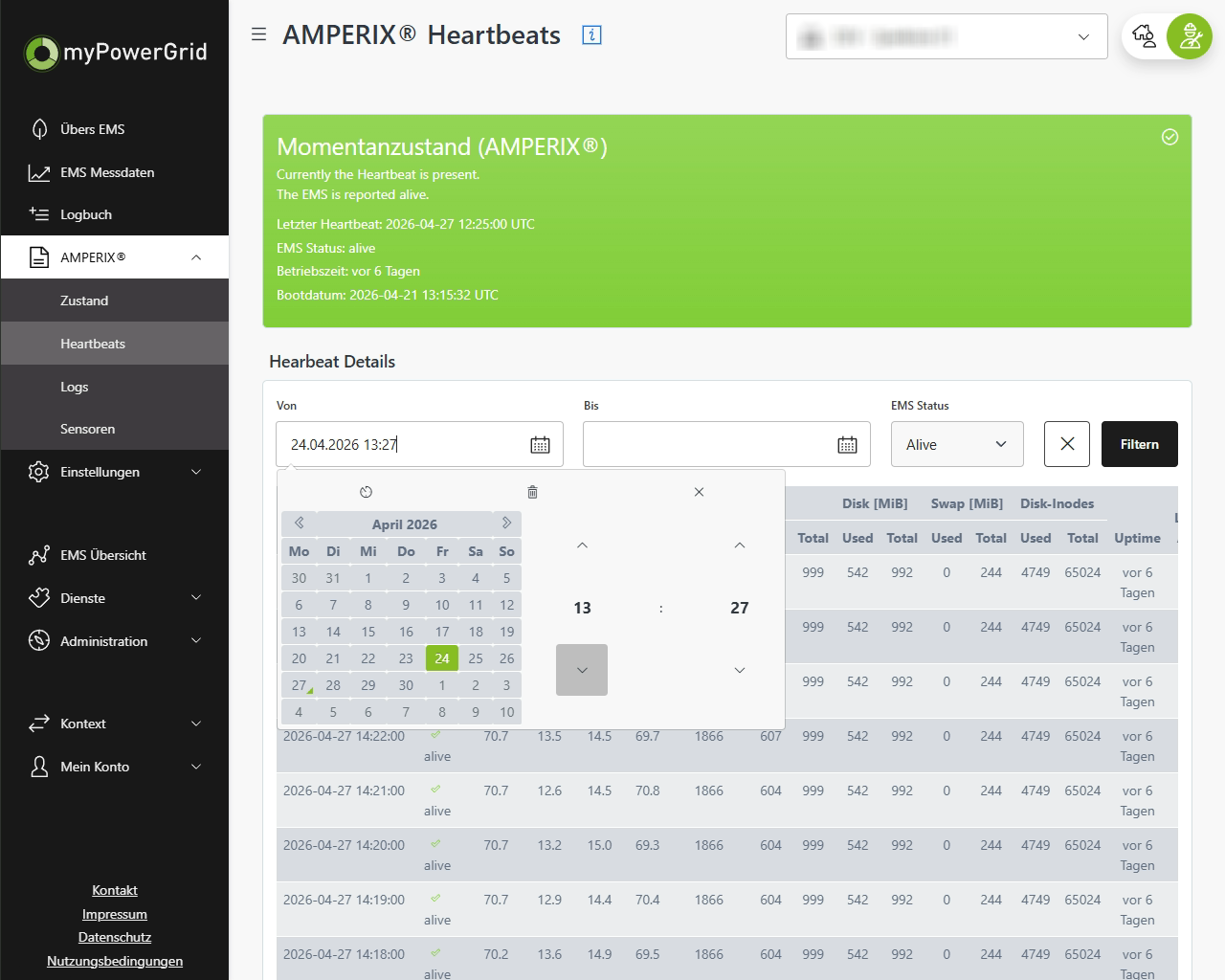Select Zustand submenu item
The width and height of the screenshot is (1225, 980).
click(115, 301)
